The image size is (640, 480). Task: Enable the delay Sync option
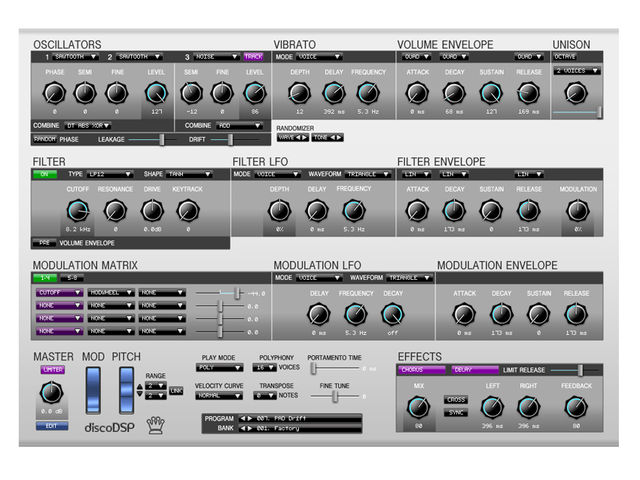point(456,413)
